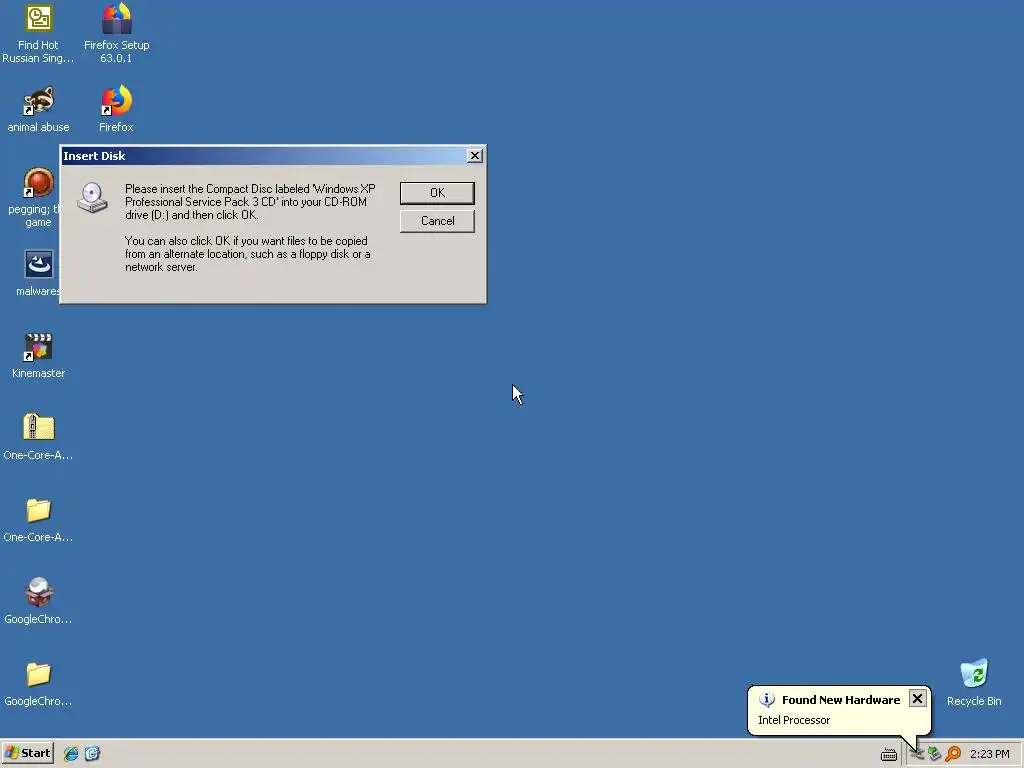Click the Recycle Bin label text
The width and height of the screenshot is (1024, 768).
[974, 701]
